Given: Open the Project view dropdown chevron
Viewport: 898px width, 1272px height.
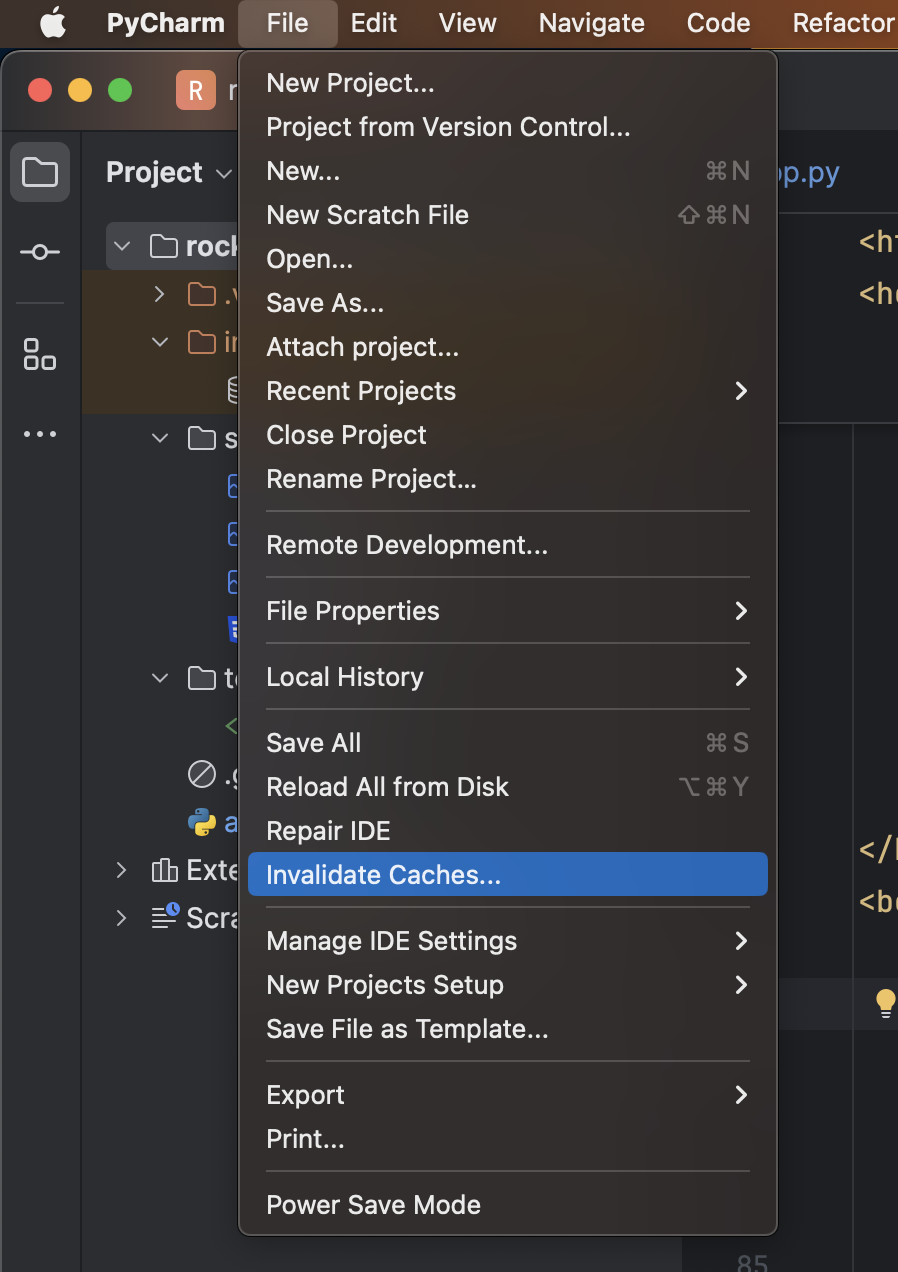Looking at the screenshot, I should pos(223,174).
